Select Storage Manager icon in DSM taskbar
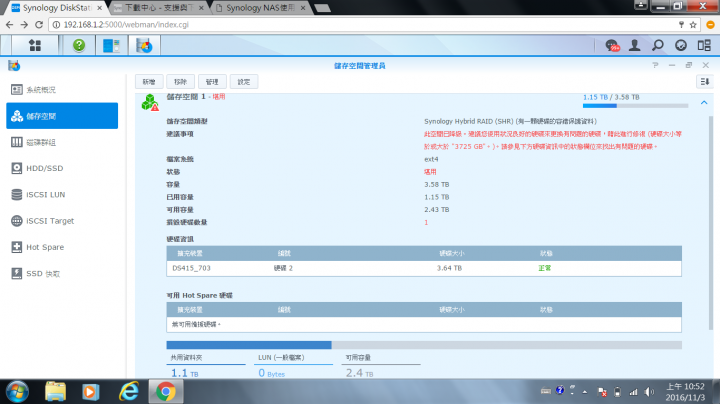Screen dimensions: 720x404 (x=144, y=45)
